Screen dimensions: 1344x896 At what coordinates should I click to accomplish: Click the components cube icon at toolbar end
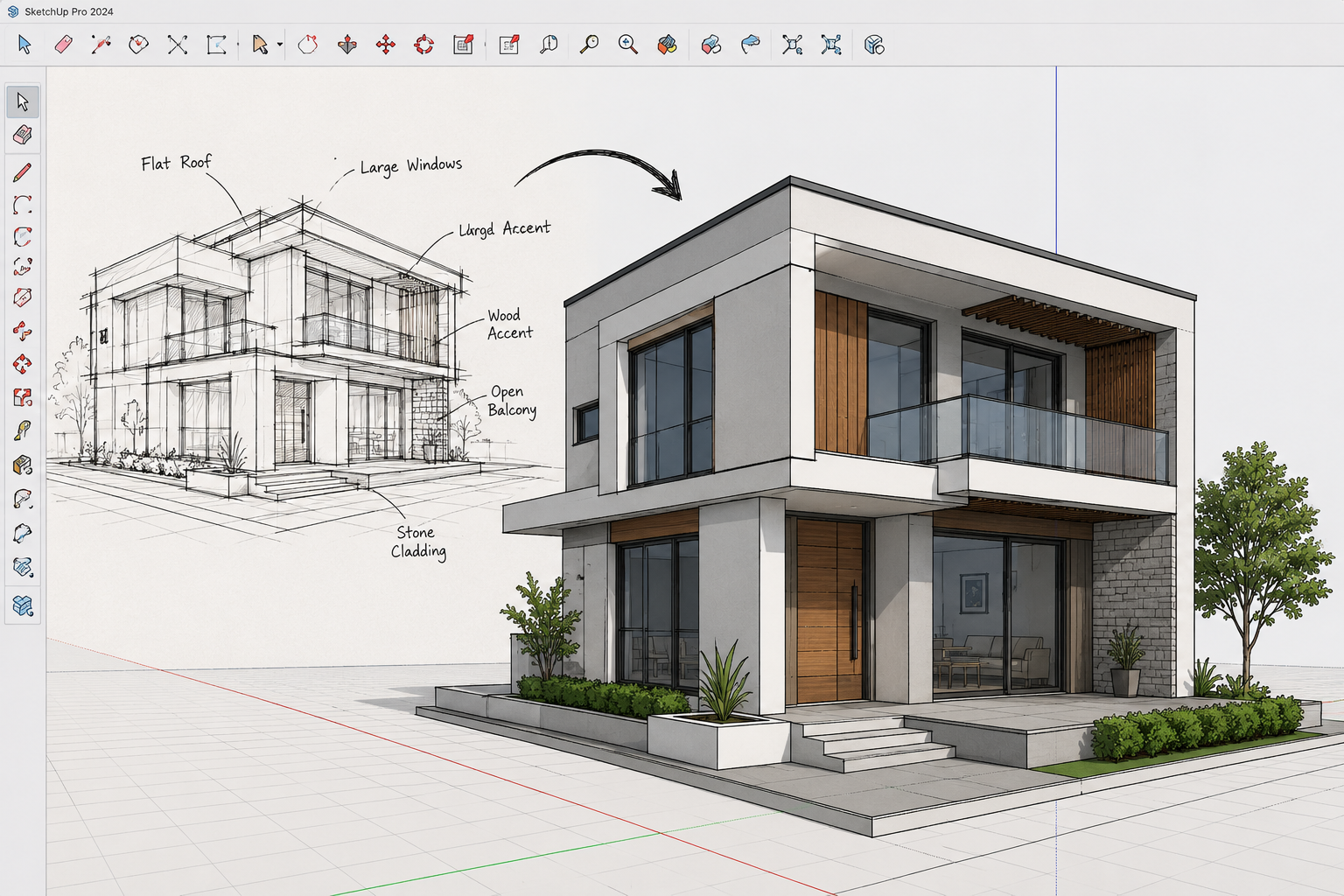[874, 45]
